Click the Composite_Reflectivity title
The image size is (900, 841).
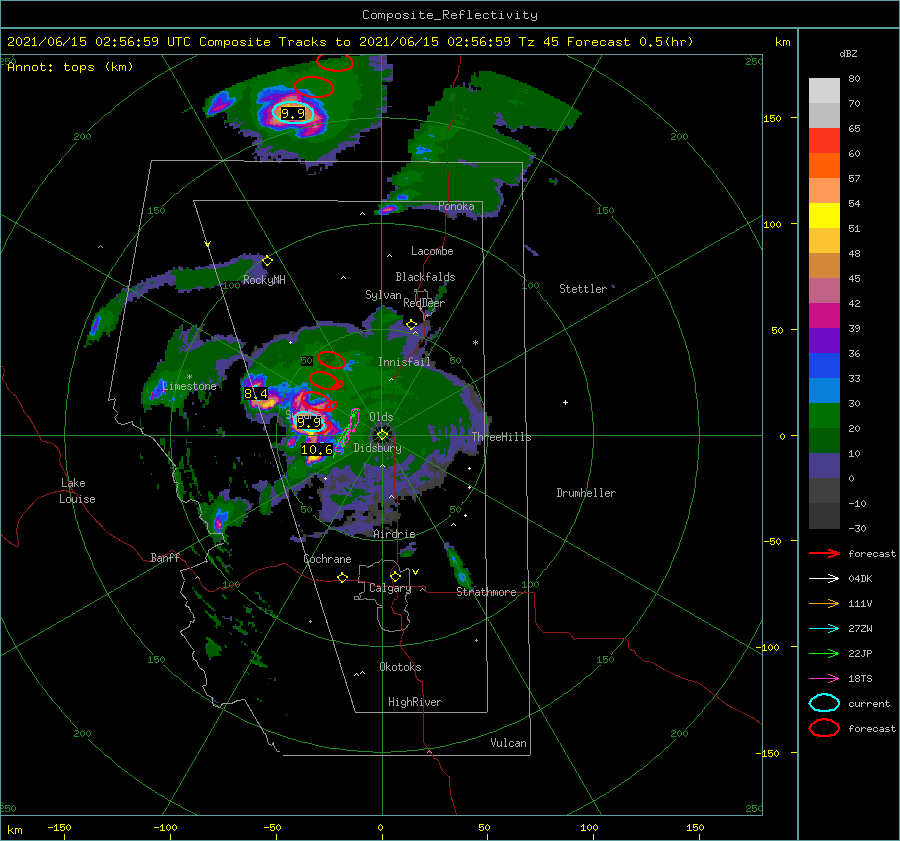pyautogui.click(x=449, y=15)
